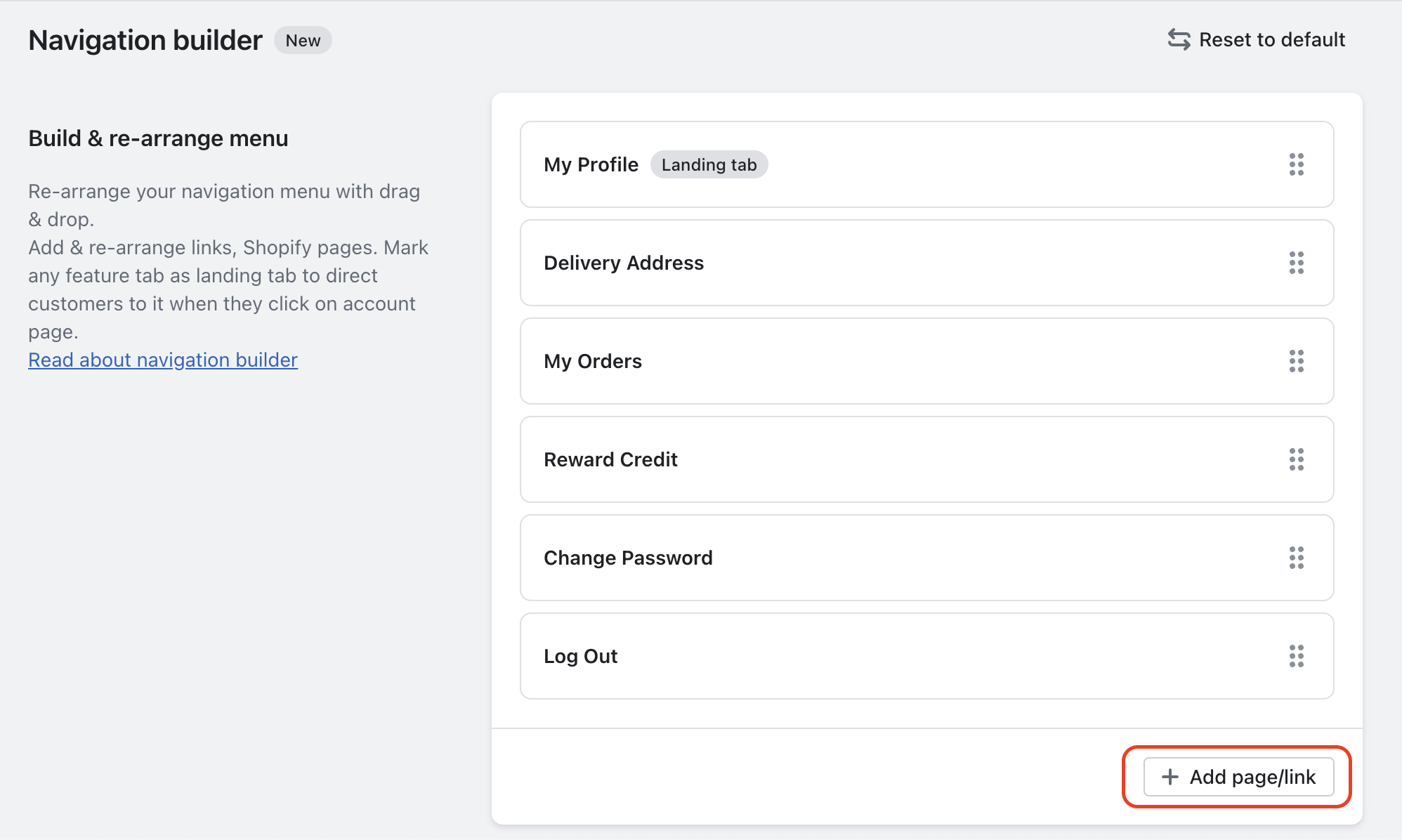The width and height of the screenshot is (1402, 840).
Task: Select the Delivery Address menu item
Action: [624, 263]
